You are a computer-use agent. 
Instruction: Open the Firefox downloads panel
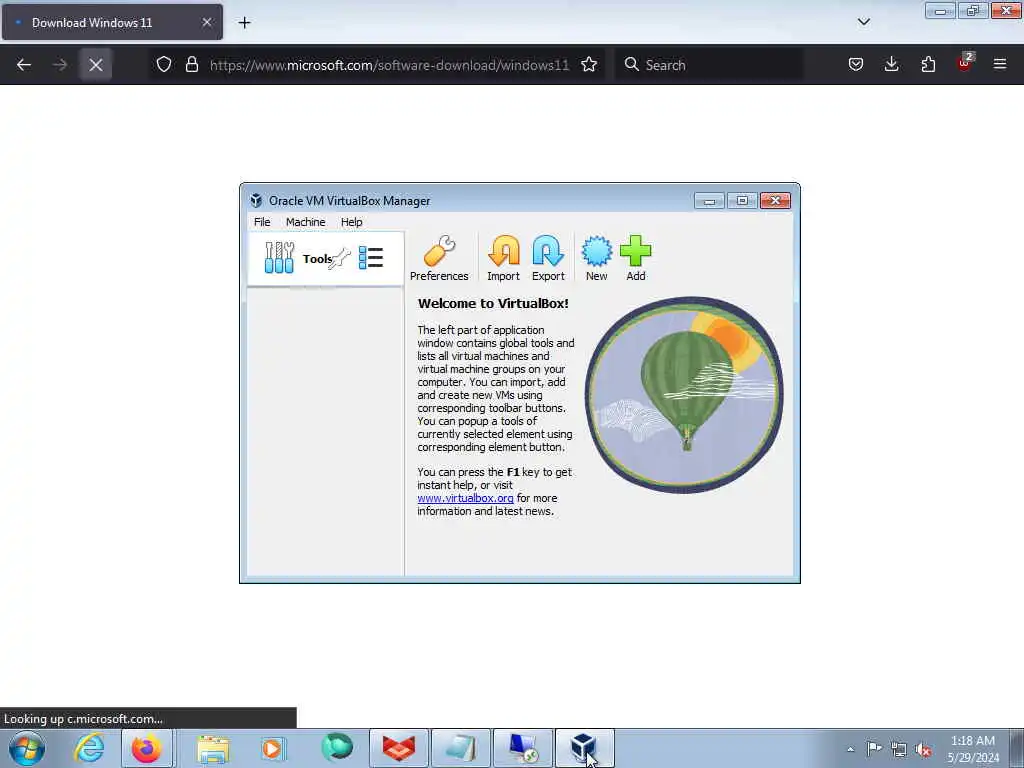click(x=891, y=64)
